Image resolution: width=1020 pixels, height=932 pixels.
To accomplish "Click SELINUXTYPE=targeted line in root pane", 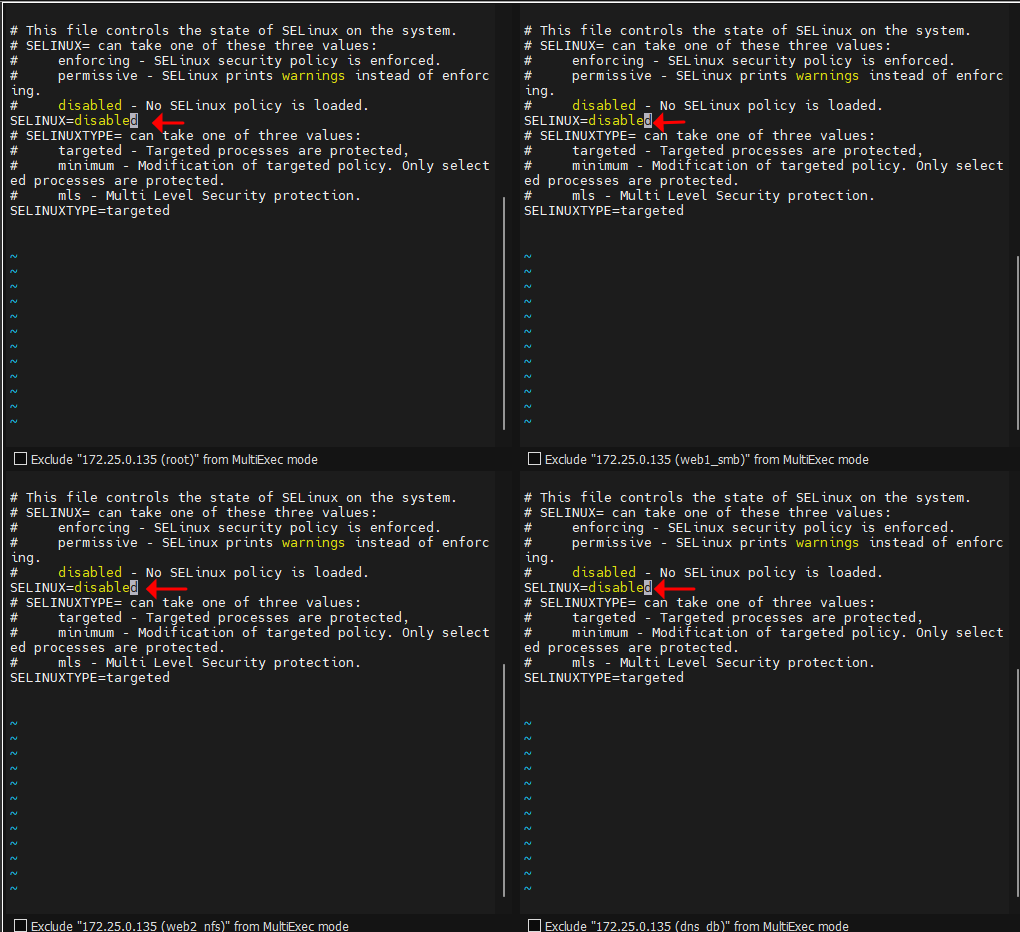I will 90,211.
